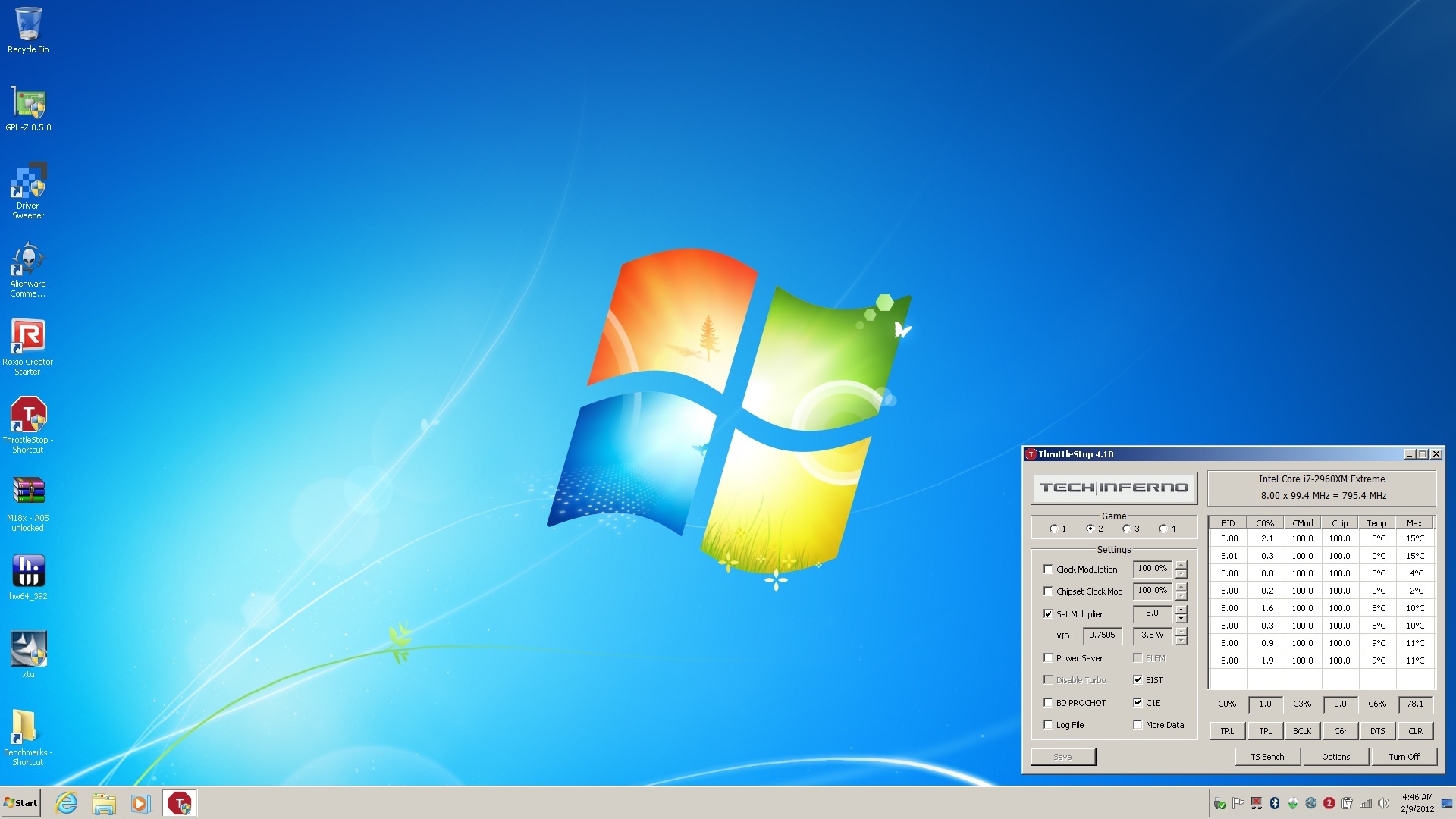1456x819 pixels.
Task: Click the Temp column header
Action: (1376, 523)
